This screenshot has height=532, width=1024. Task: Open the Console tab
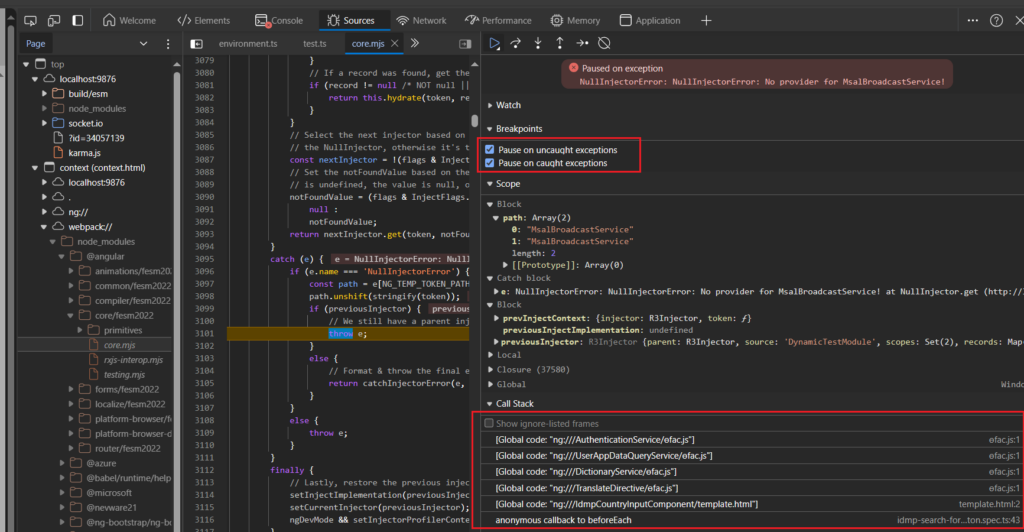[279, 20]
